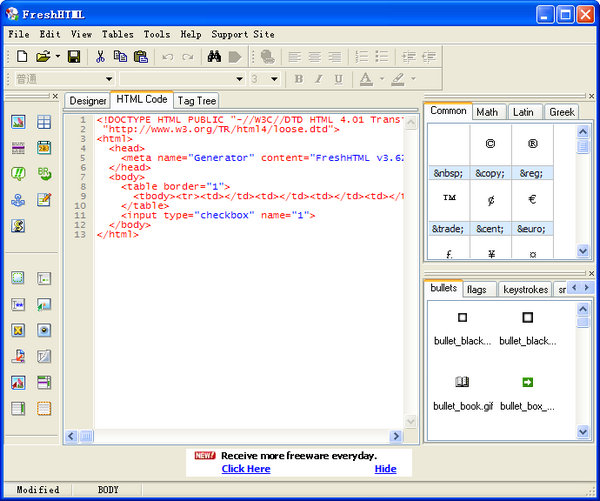600x501 pixels.
Task: Open the font size dropdown showing 3
Action: point(275,79)
